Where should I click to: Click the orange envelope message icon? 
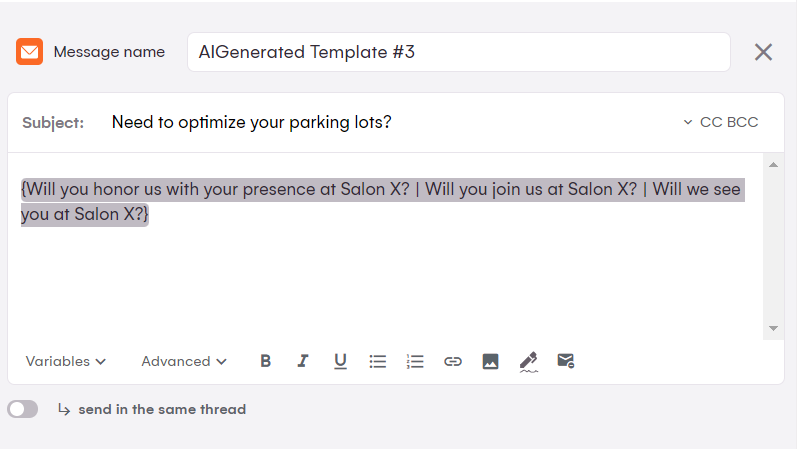(29, 52)
